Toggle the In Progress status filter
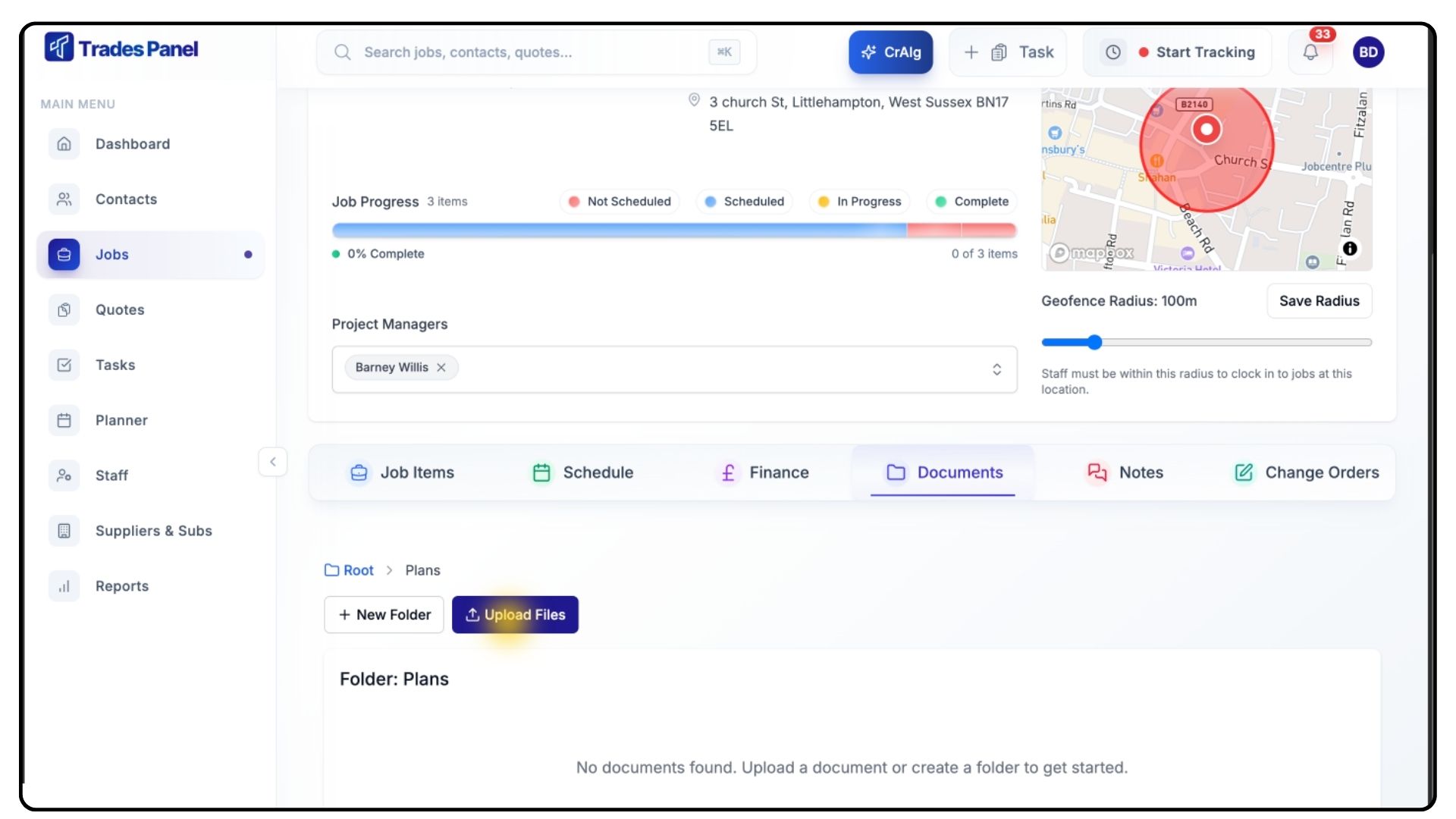This screenshot has height=819, width=1456. click(x=859, y=202)
